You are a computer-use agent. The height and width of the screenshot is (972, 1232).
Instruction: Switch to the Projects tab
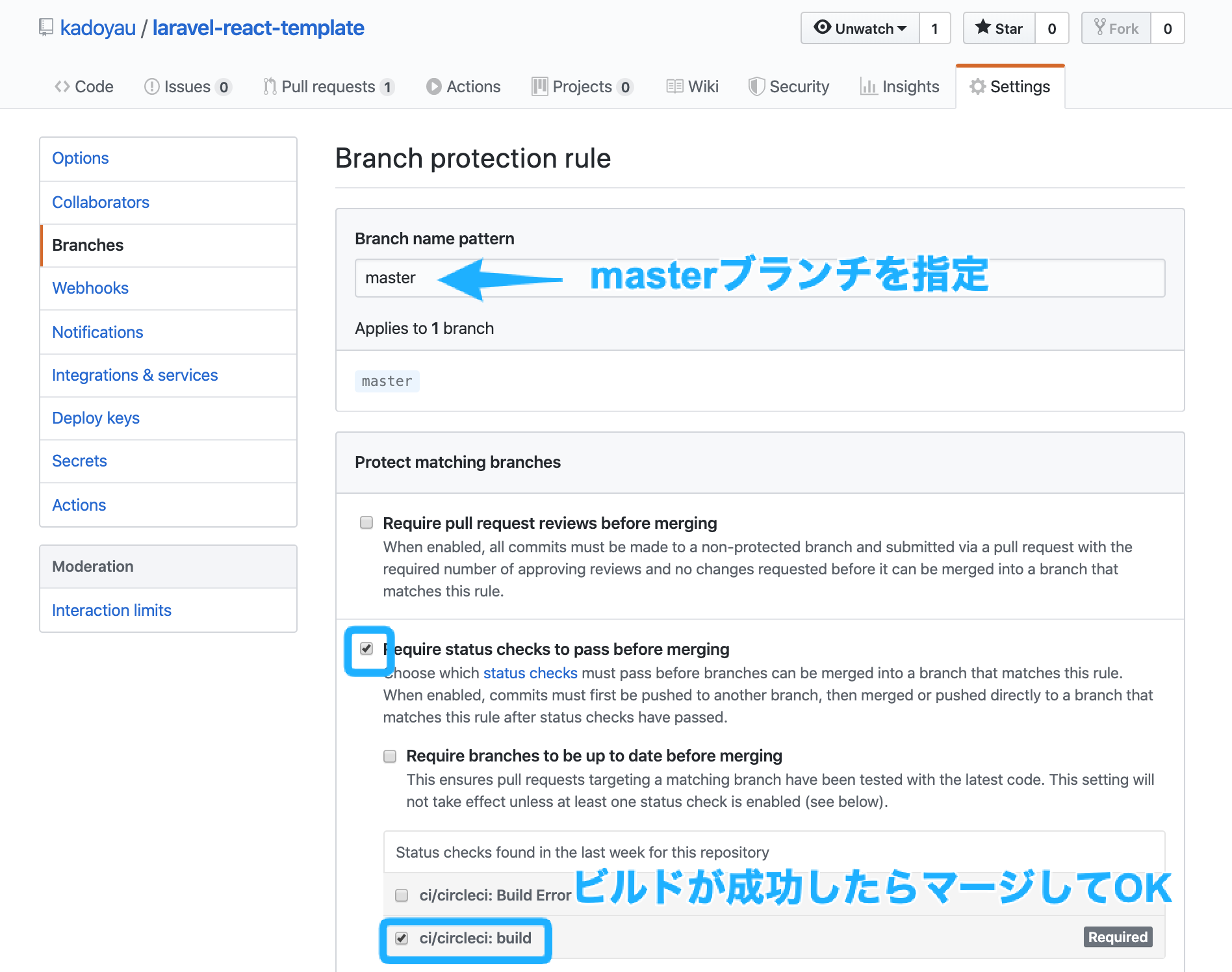(x=582, y=86)
